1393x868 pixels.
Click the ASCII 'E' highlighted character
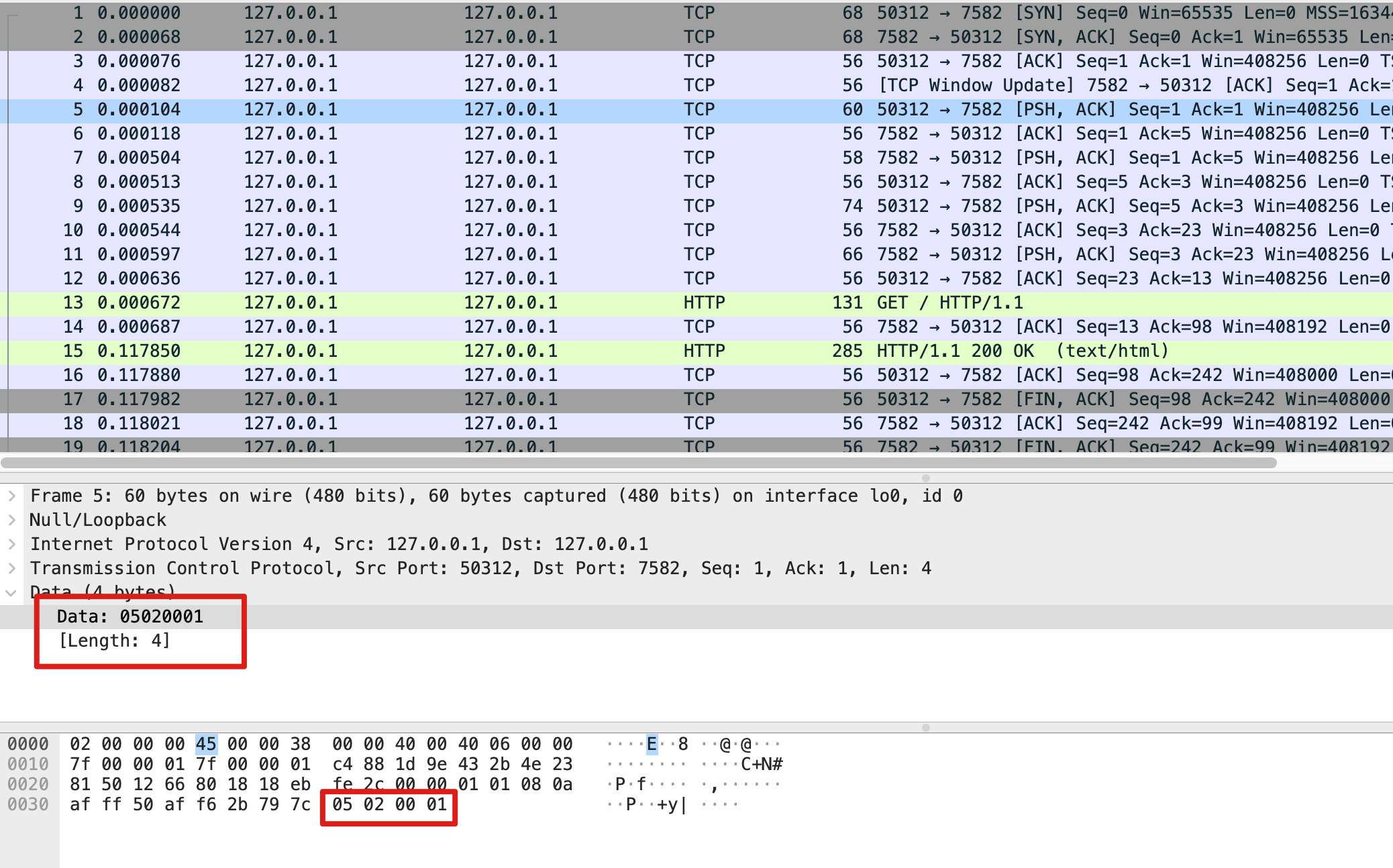[652, 745]
